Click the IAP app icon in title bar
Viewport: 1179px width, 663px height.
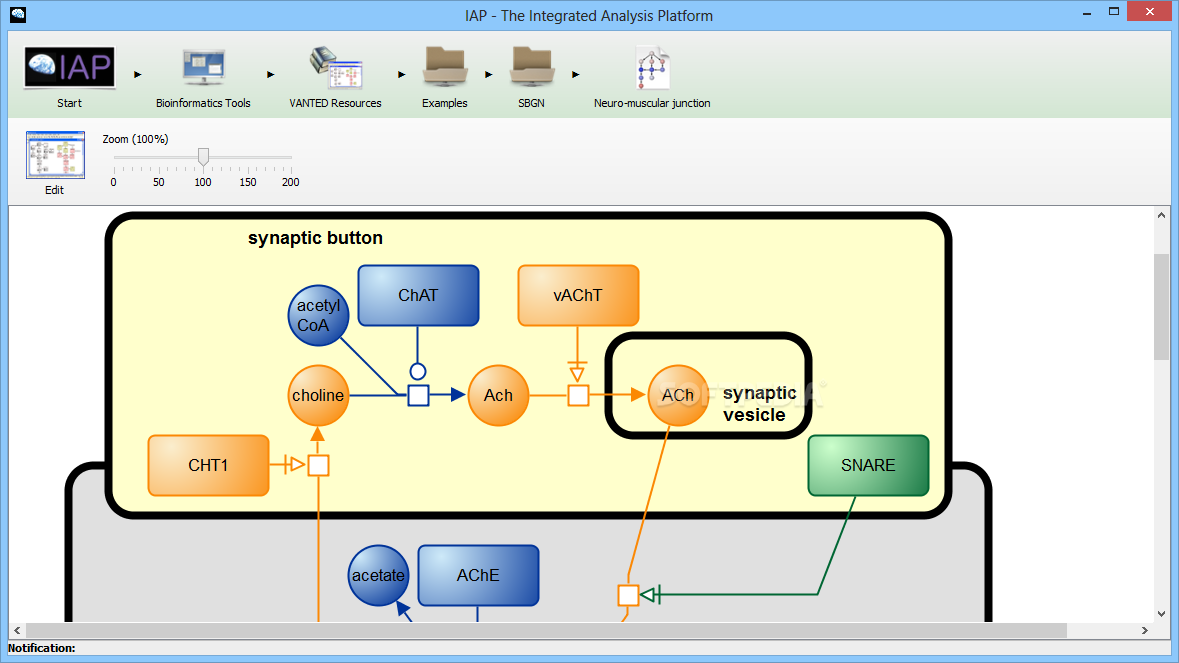pos(18,14)
